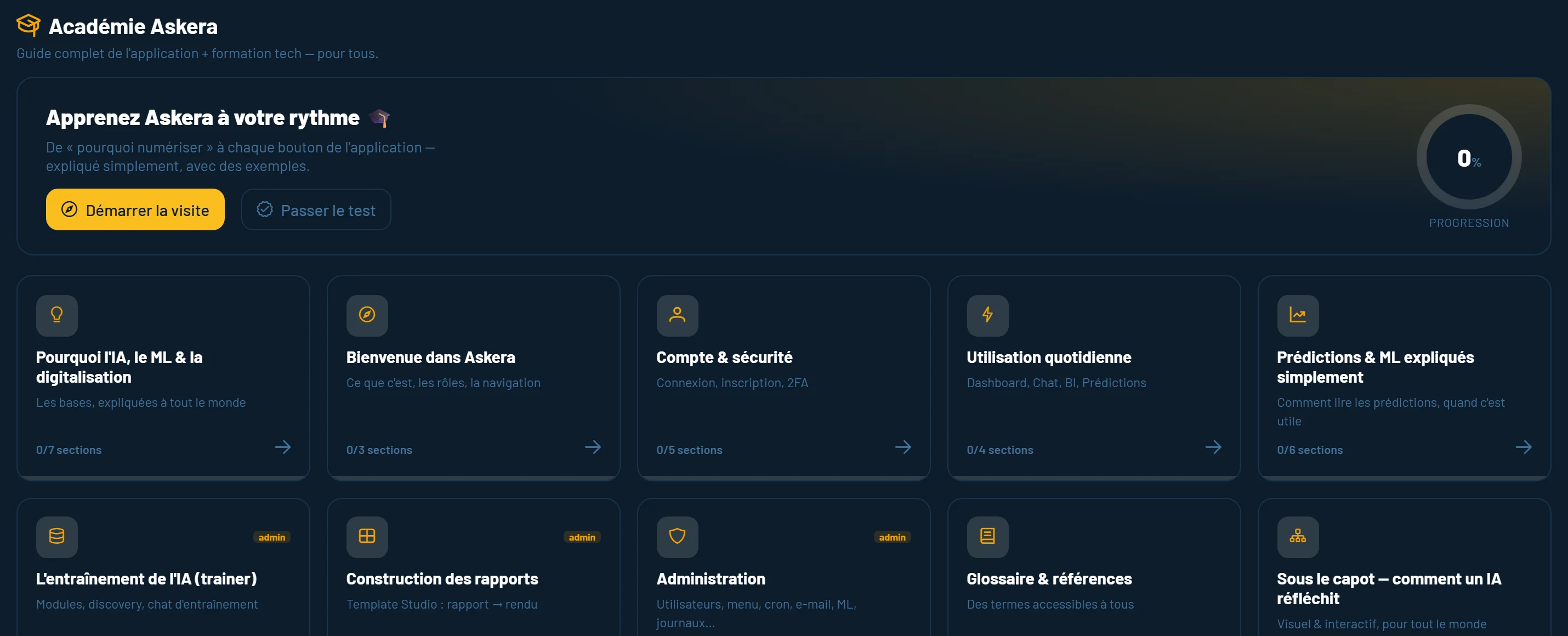
Task: Open the Bienvenue dans Askera title
Action: pyautogui.click(x=430, y=357)
